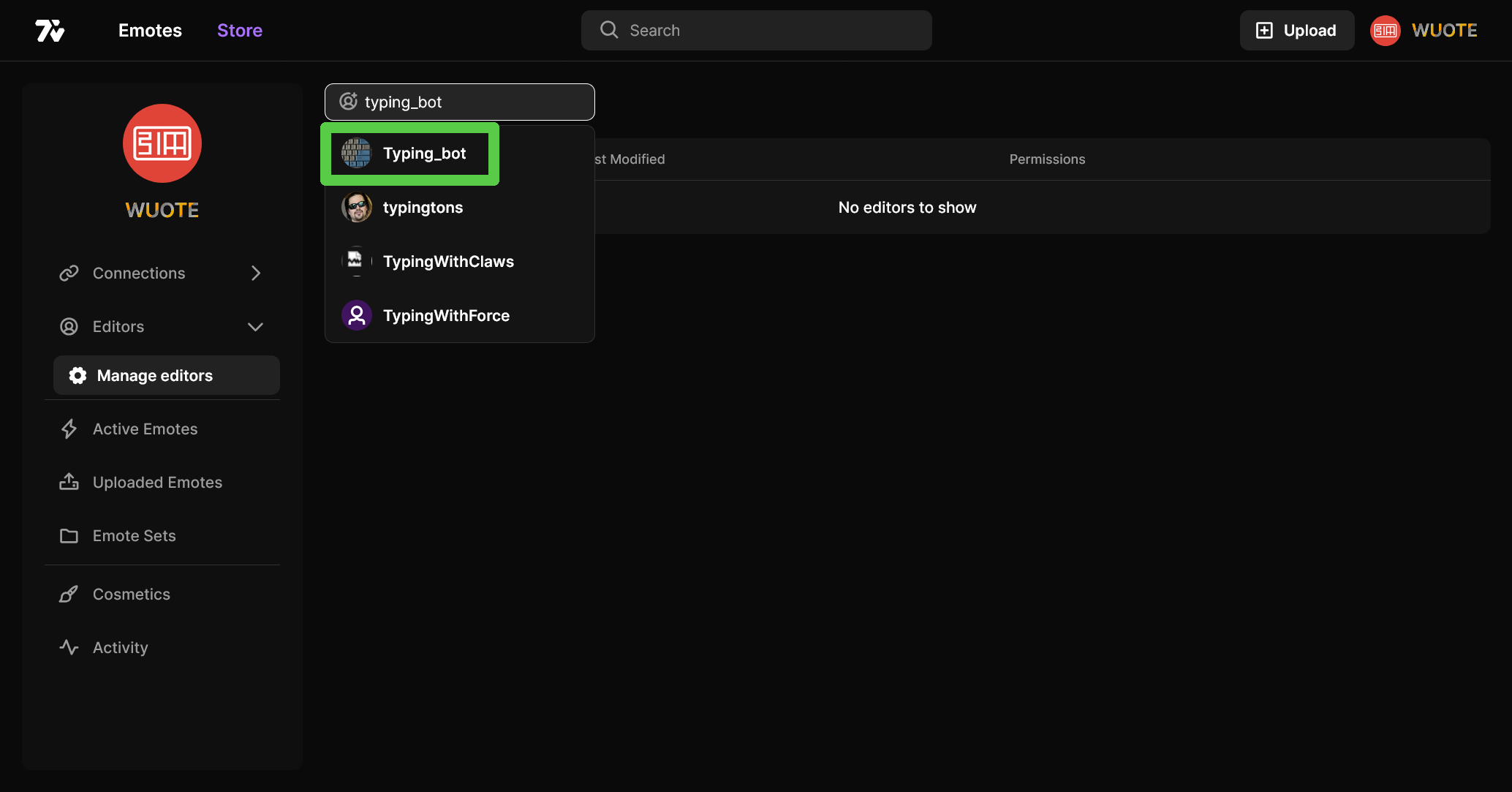The image size is (1512, 792).
Task: Click the Uploaded Emotes tray icon
Action: coord(69,483)
